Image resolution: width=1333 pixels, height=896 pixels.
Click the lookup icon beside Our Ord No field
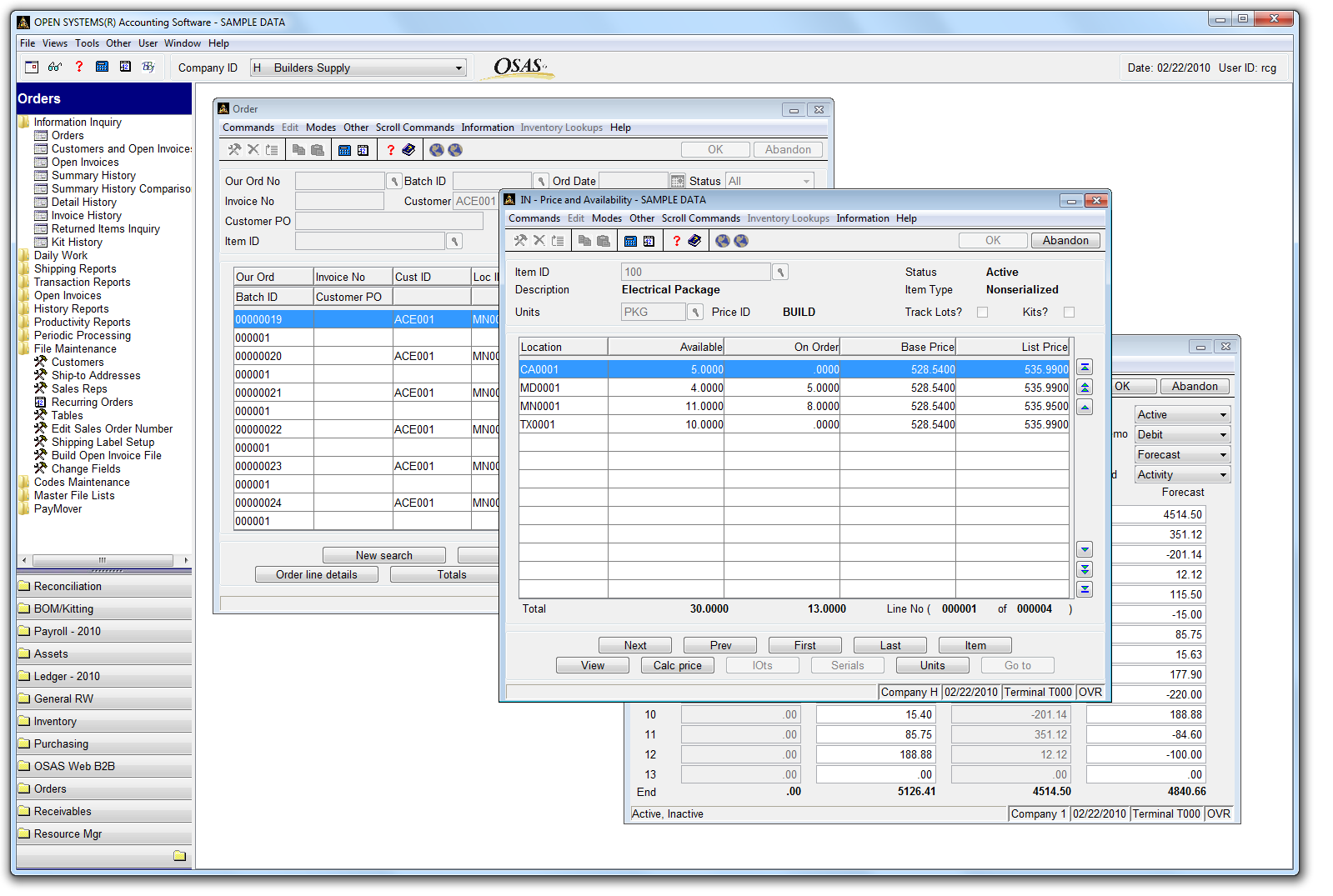pyautogui.click(x=394, y=181)
